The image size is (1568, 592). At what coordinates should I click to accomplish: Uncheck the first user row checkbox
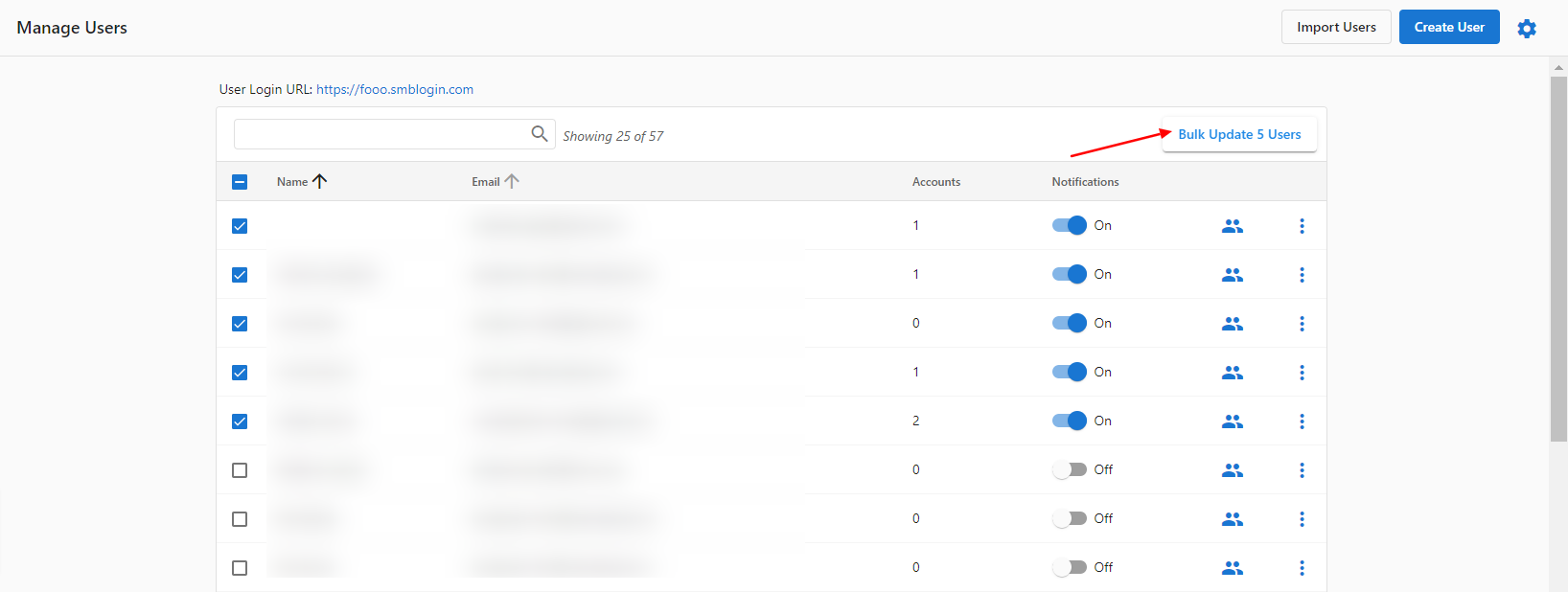tap(240, 226)
